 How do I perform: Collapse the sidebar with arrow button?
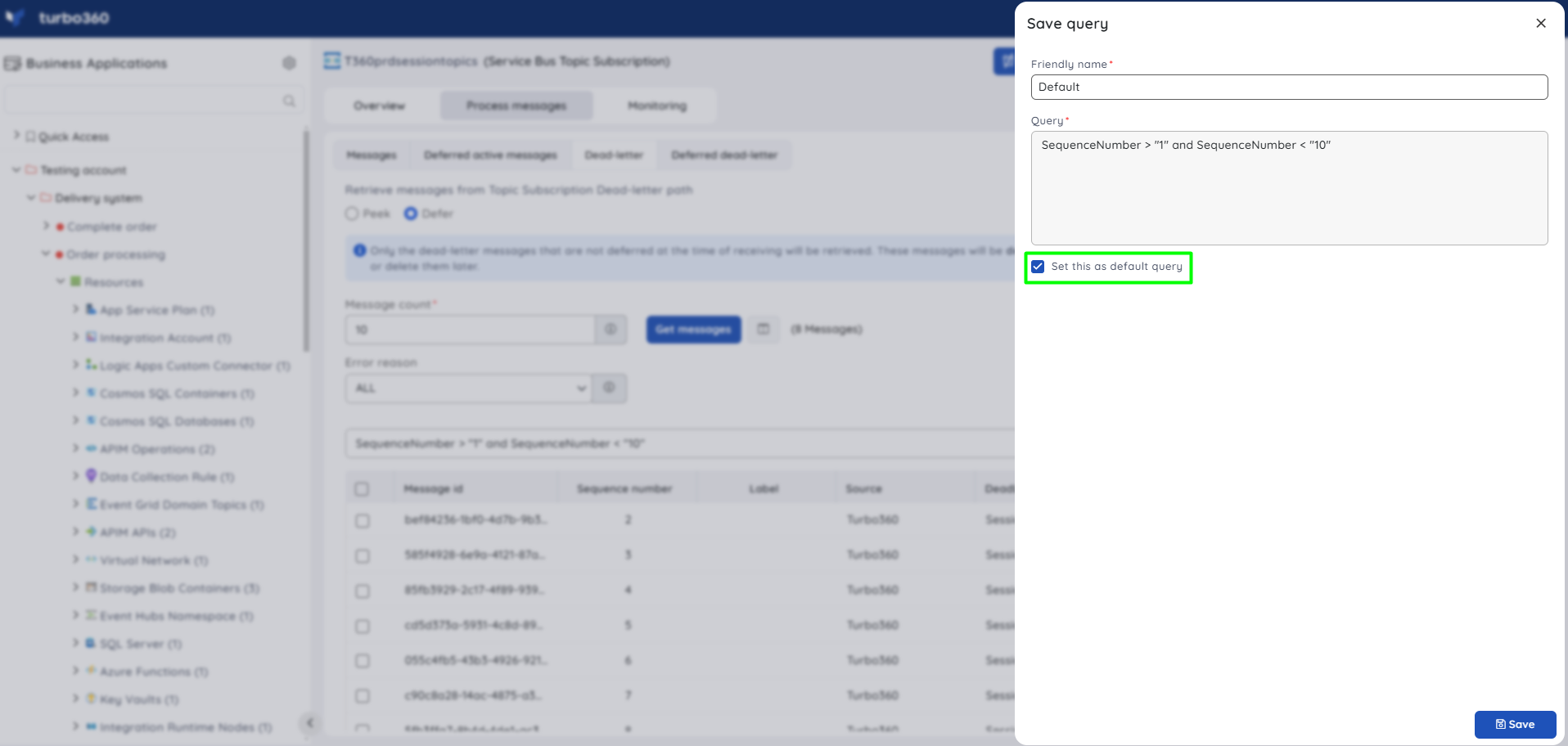(x=309, y=723)
